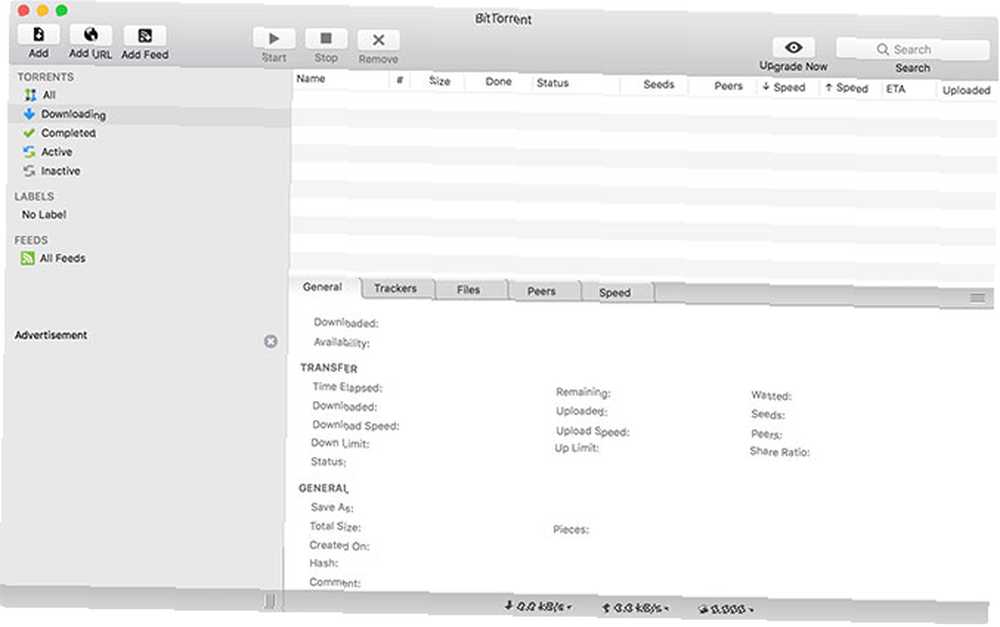Open download speed limit dropdown in status bar
Viewport: 1000px width, 627px height.
point(538,606)
